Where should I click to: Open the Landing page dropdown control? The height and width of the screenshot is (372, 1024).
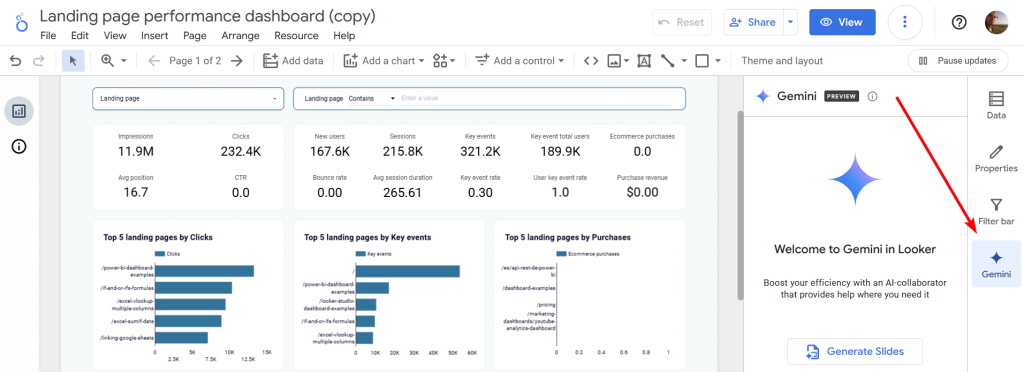(188, 99)
